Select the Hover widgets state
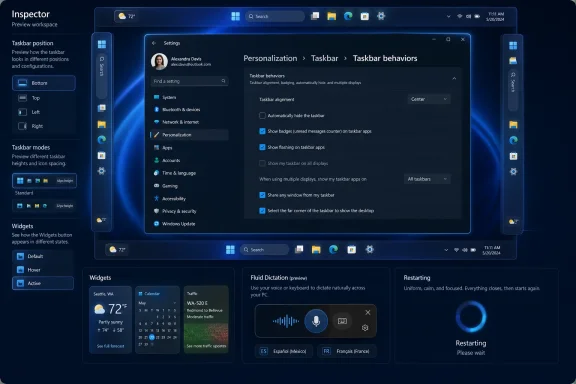Image resolution: width=576 pixels, height=384 pixels. [x=43, y=270]
